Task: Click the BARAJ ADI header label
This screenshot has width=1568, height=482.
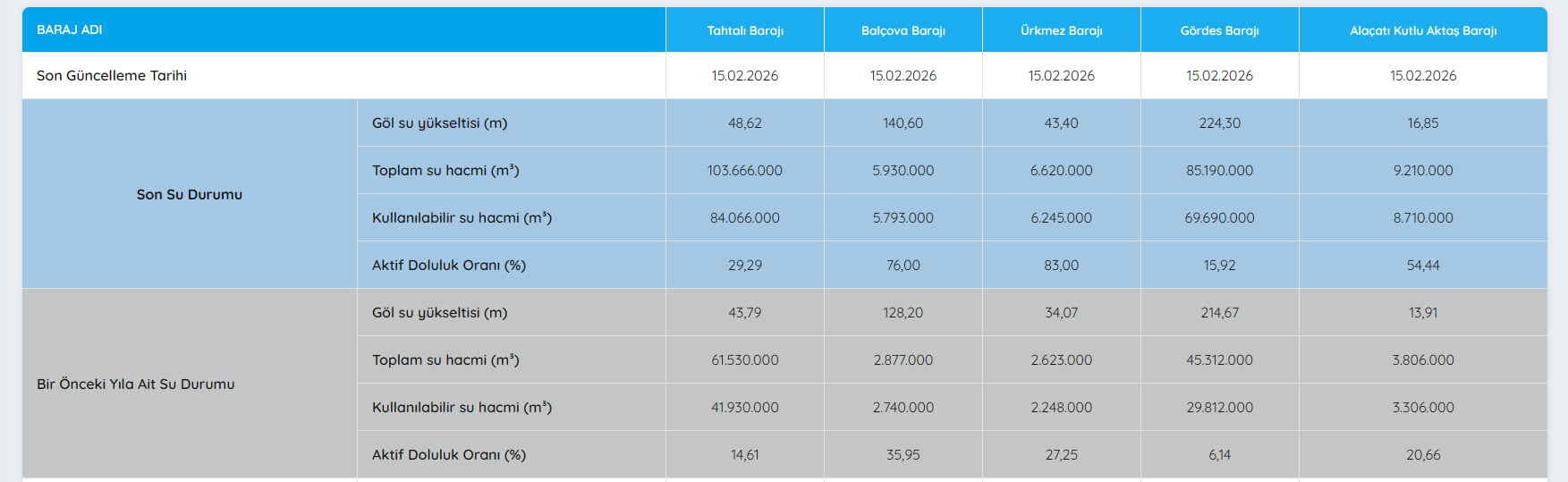Action: click(x=70, y=30)
